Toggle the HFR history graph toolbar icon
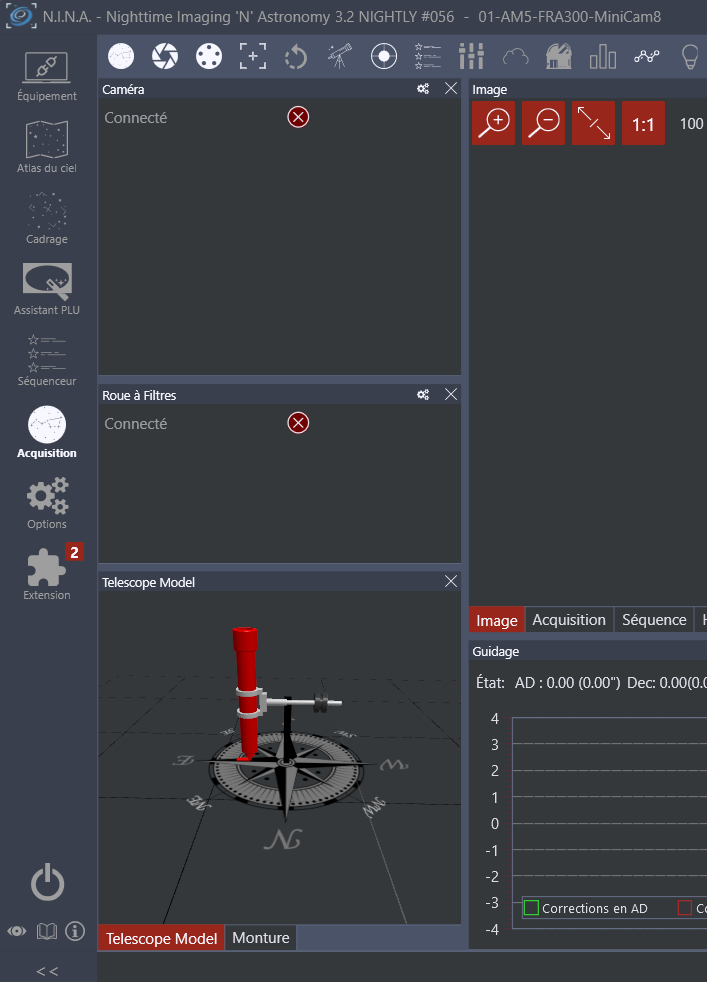The image size is (707, 982). click(647, 56)
